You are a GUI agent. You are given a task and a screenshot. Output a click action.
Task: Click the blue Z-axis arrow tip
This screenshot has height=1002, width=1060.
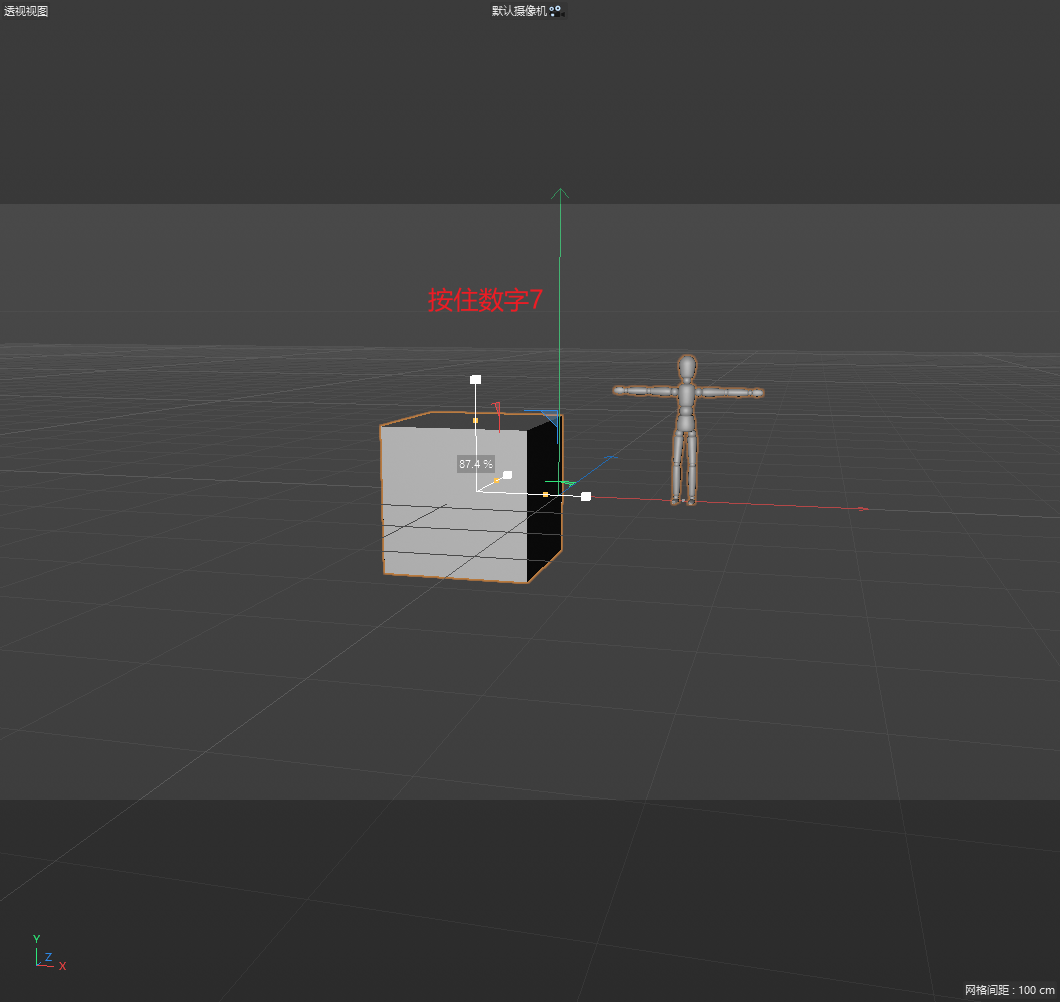click(x=611, y=457)
